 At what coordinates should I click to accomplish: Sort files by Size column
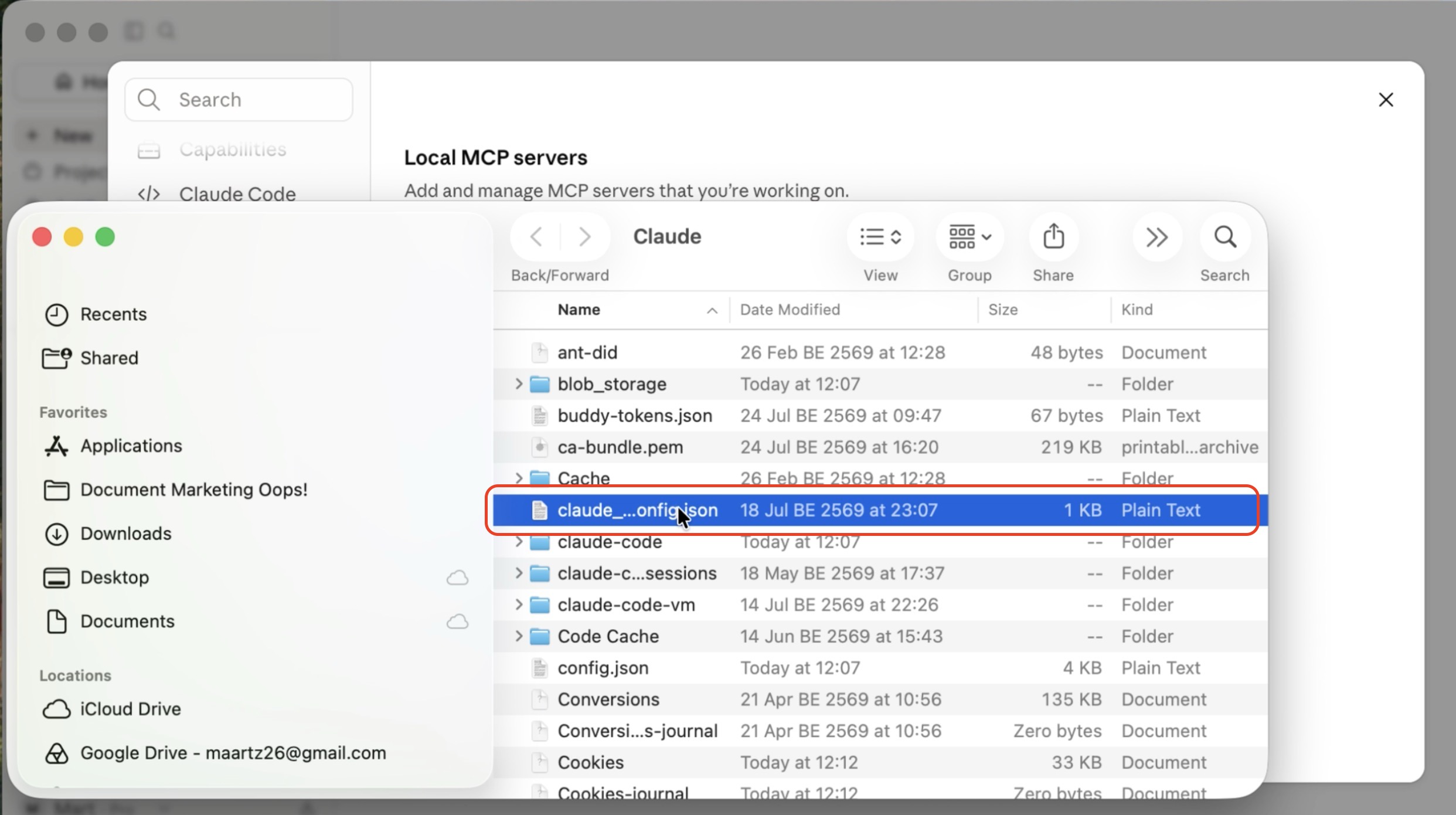(x=1045, y=310)
